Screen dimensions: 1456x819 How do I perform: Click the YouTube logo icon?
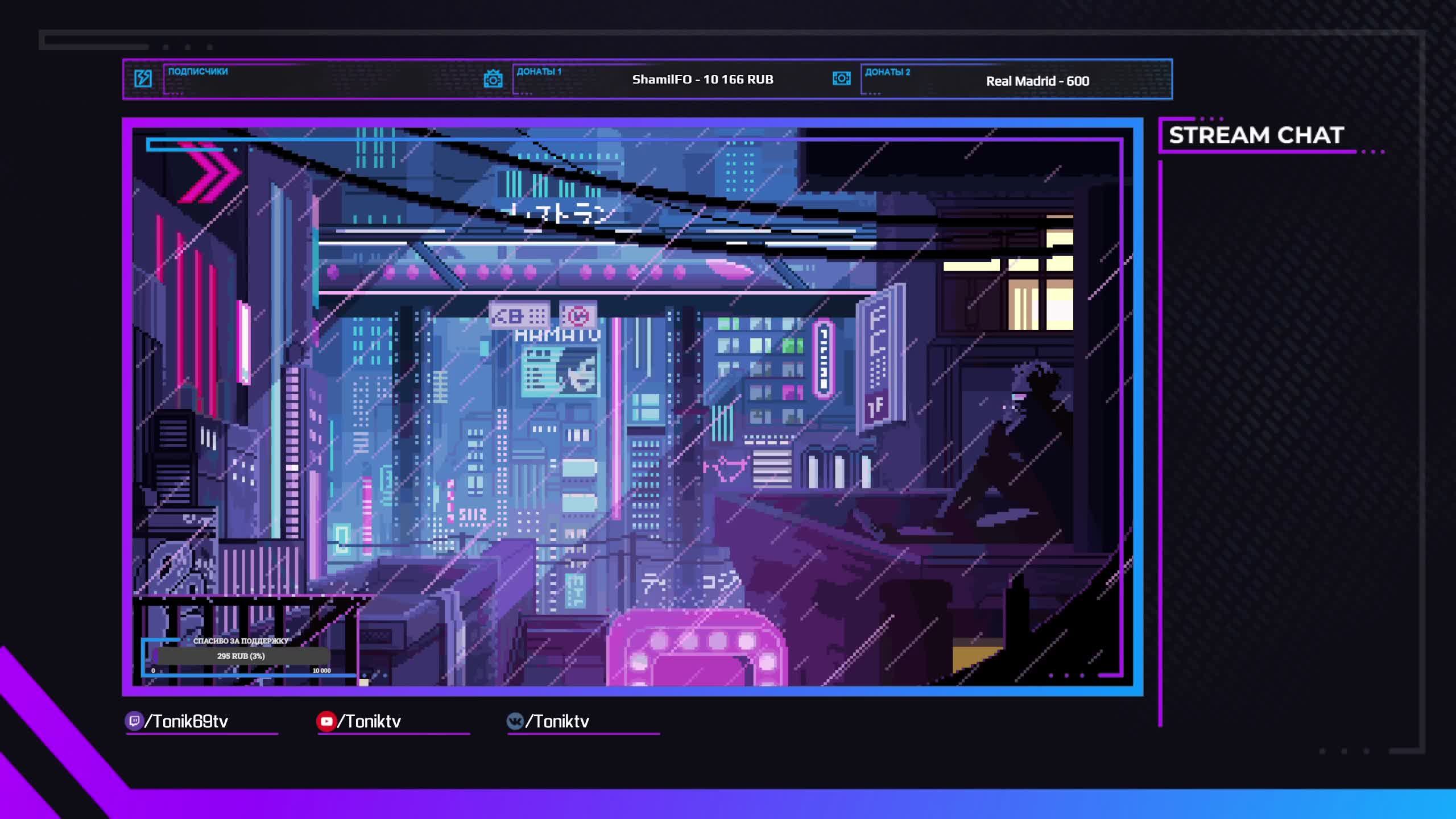(x=326, y=721)
